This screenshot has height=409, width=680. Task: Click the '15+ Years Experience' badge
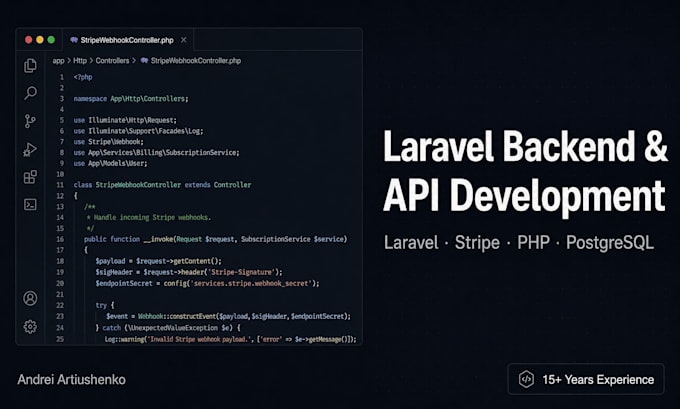point(586,380)
